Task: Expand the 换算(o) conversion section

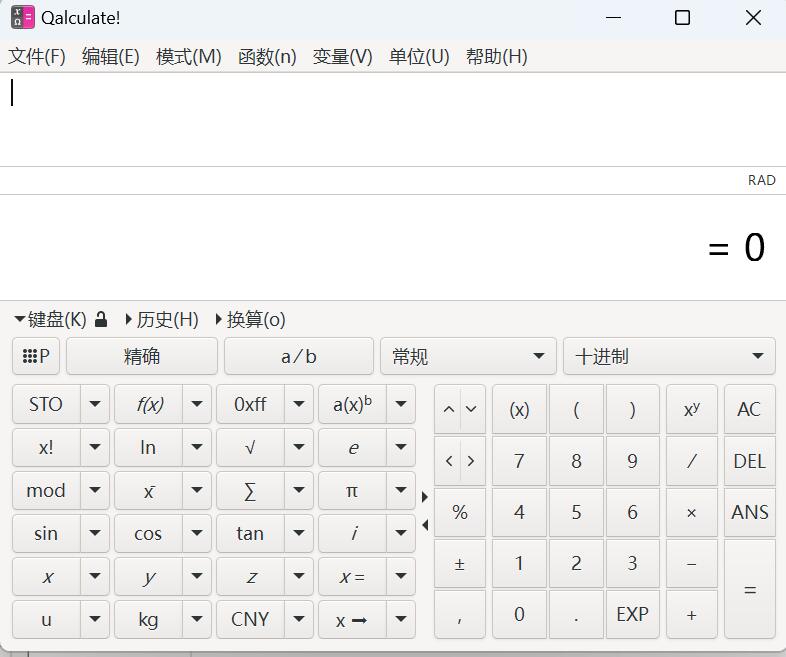Action: coord(250,319)
